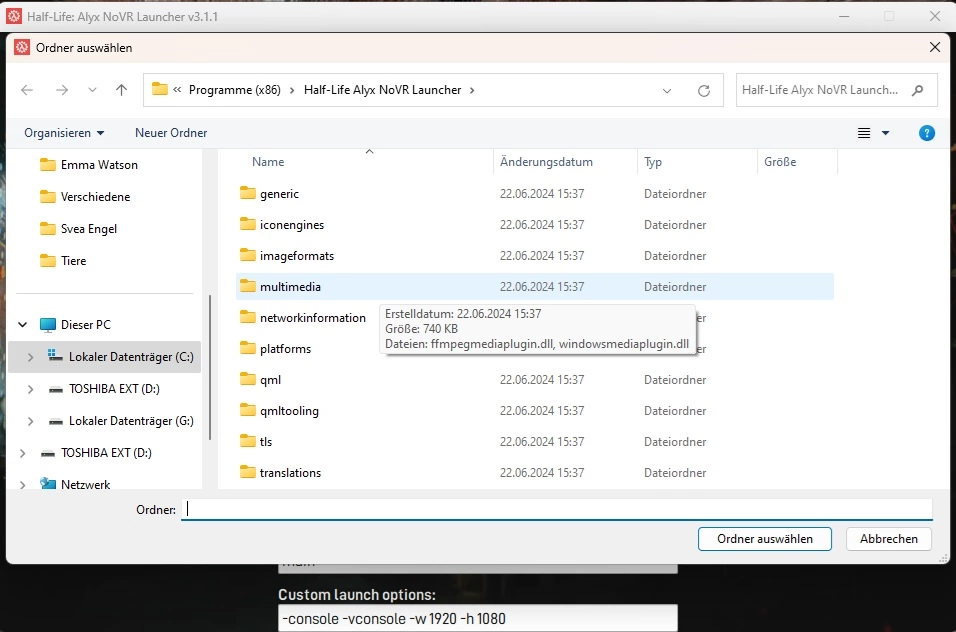The image size is (956, 632).
Task: Open the help icon
Action: [x=927, y=133]
